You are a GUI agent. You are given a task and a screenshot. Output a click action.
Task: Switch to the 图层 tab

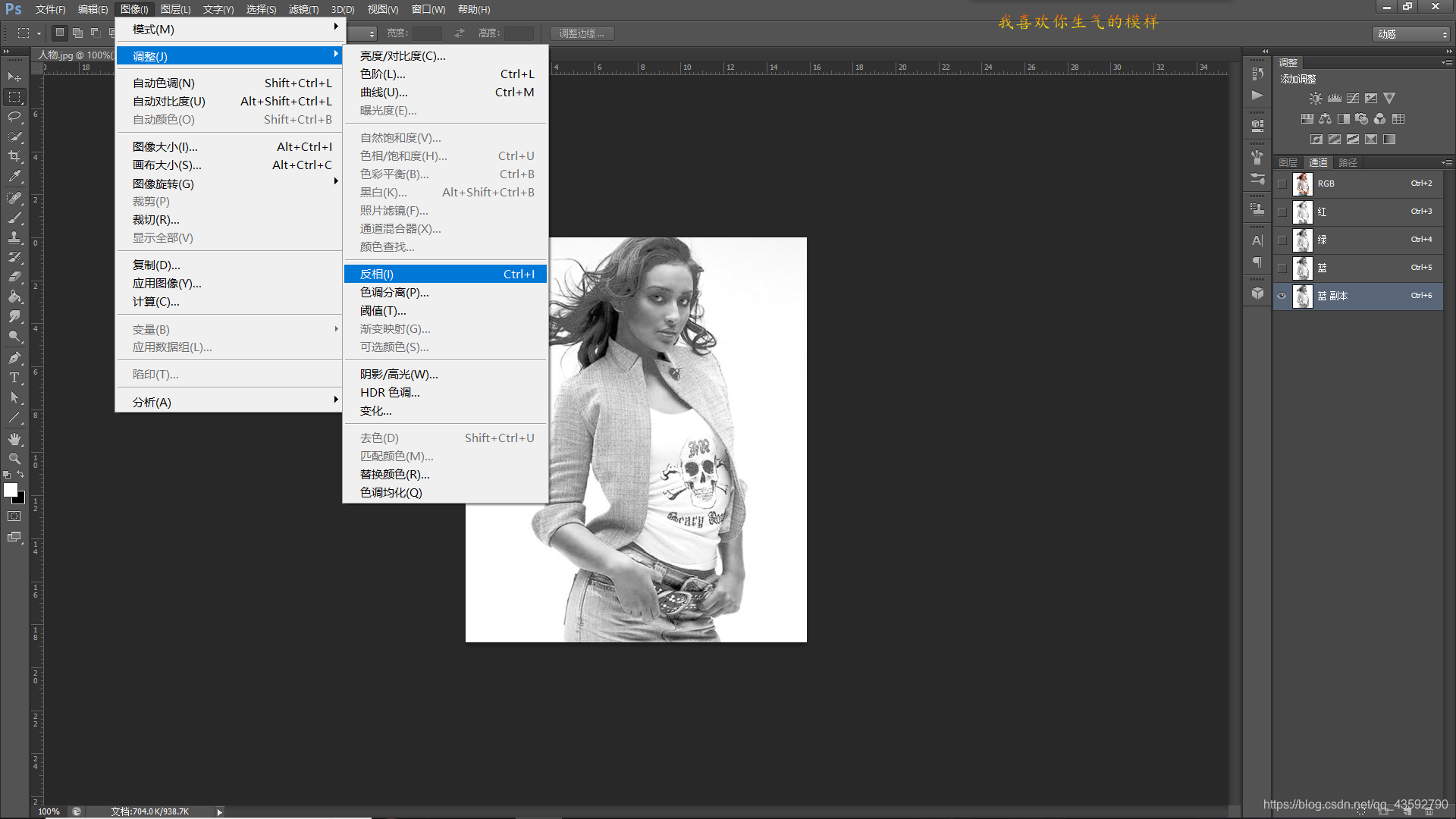[x=1288, y=162]
